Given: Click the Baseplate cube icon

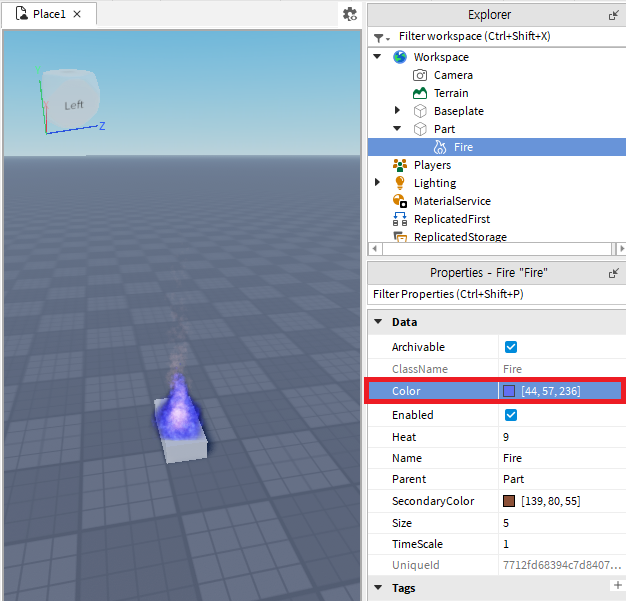Looking at the screenshot, I should pos(420,111).
